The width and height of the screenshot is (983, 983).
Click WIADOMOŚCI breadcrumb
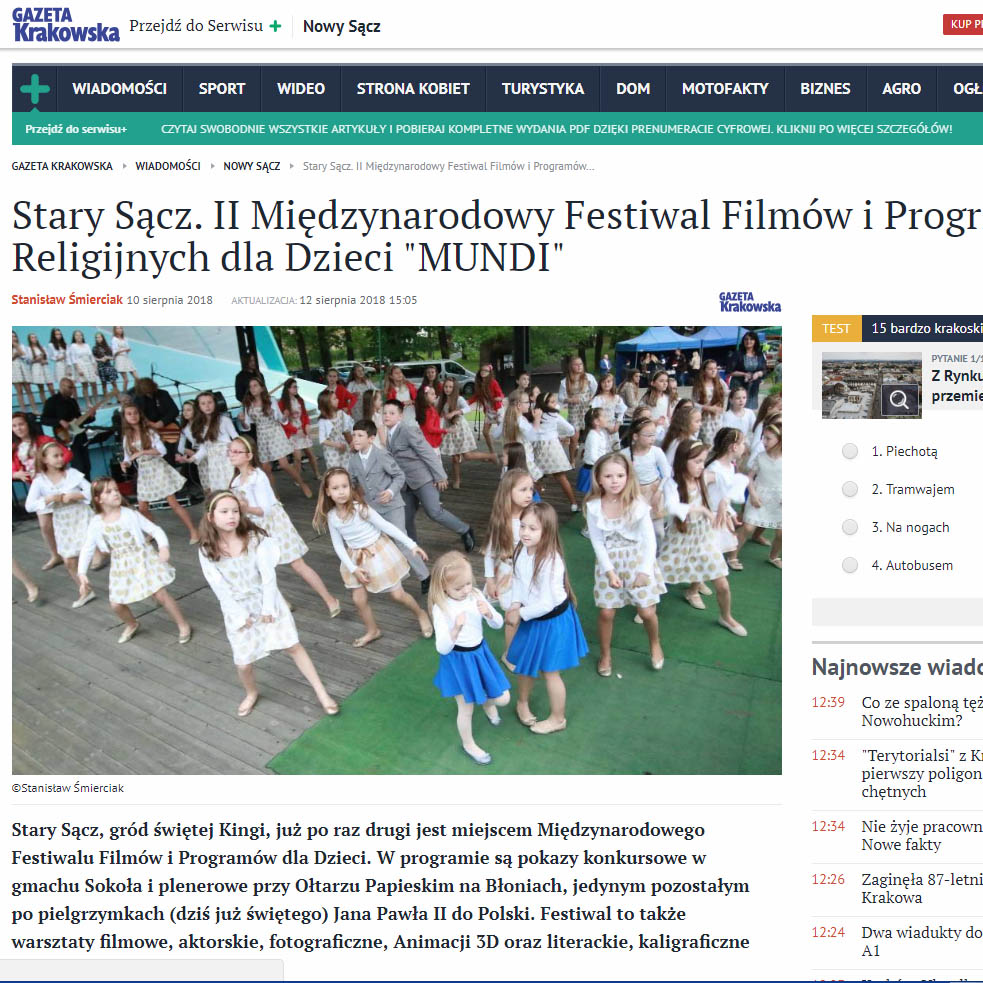168,166
